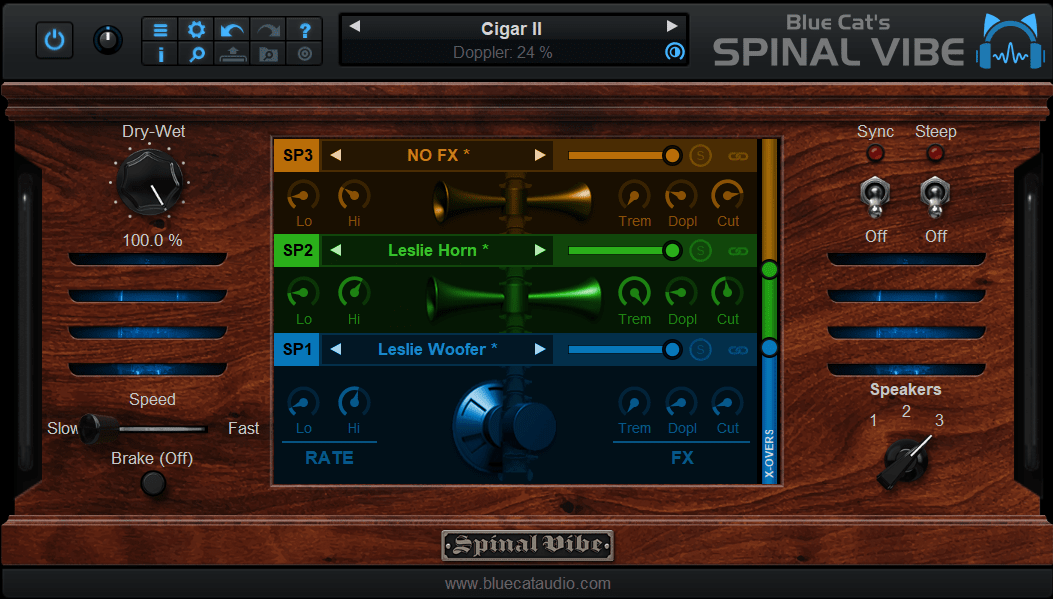Open the help question mark icon
Screen dimensions: 1053x599
[x=305, y=30]
